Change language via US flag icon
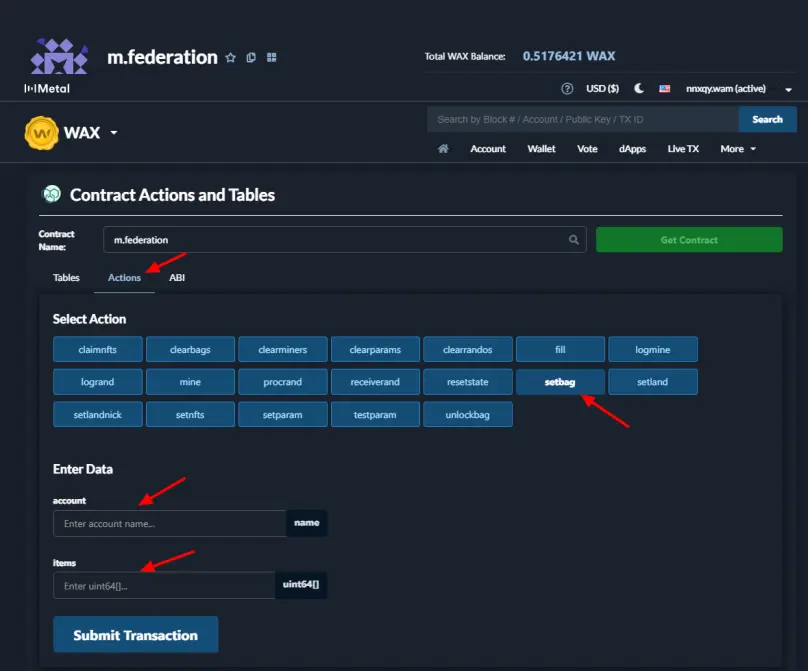 [665, 89]
